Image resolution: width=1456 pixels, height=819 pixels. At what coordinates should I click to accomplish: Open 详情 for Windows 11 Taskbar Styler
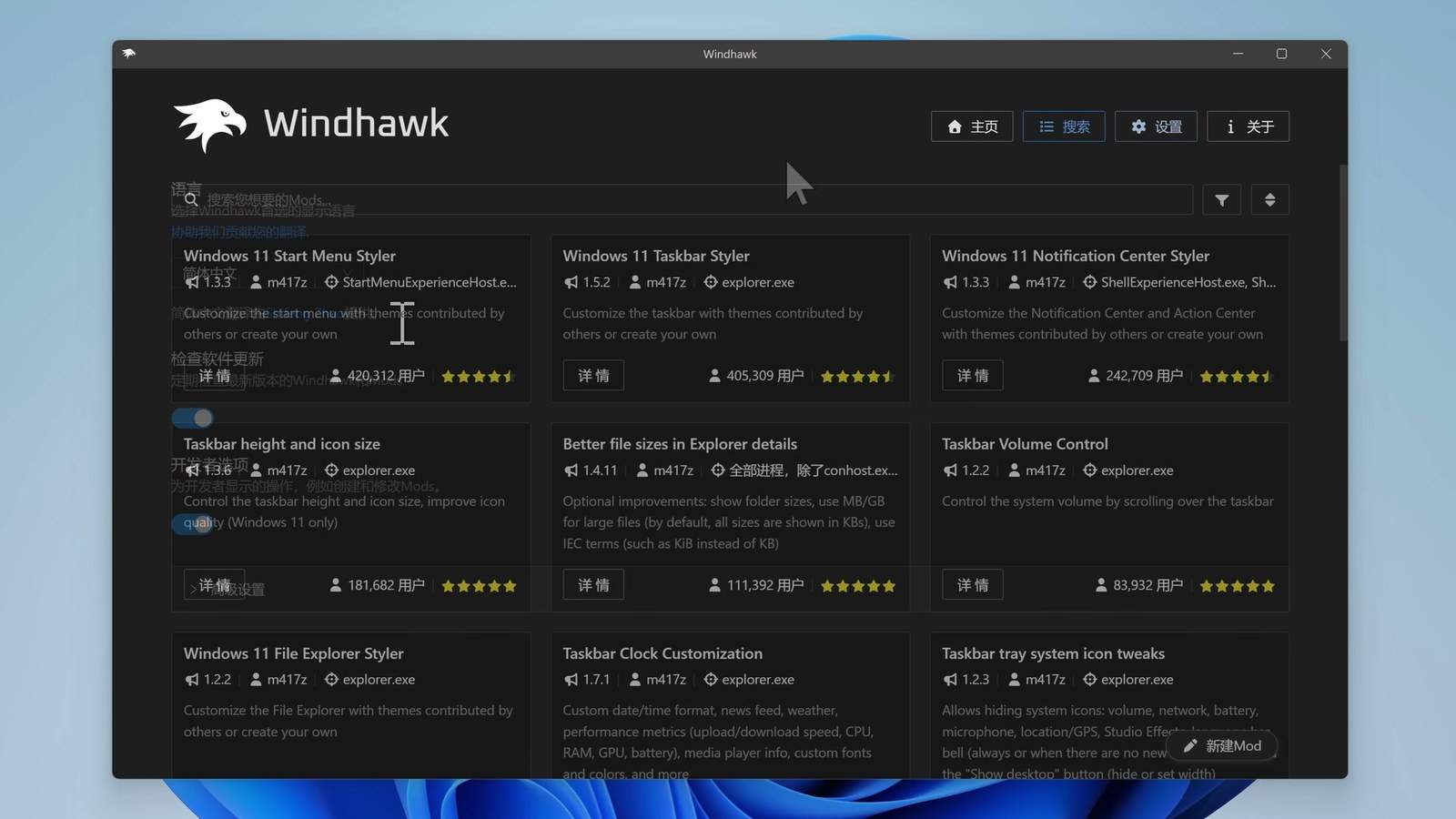pyautogui.click(x=593, y=376)
